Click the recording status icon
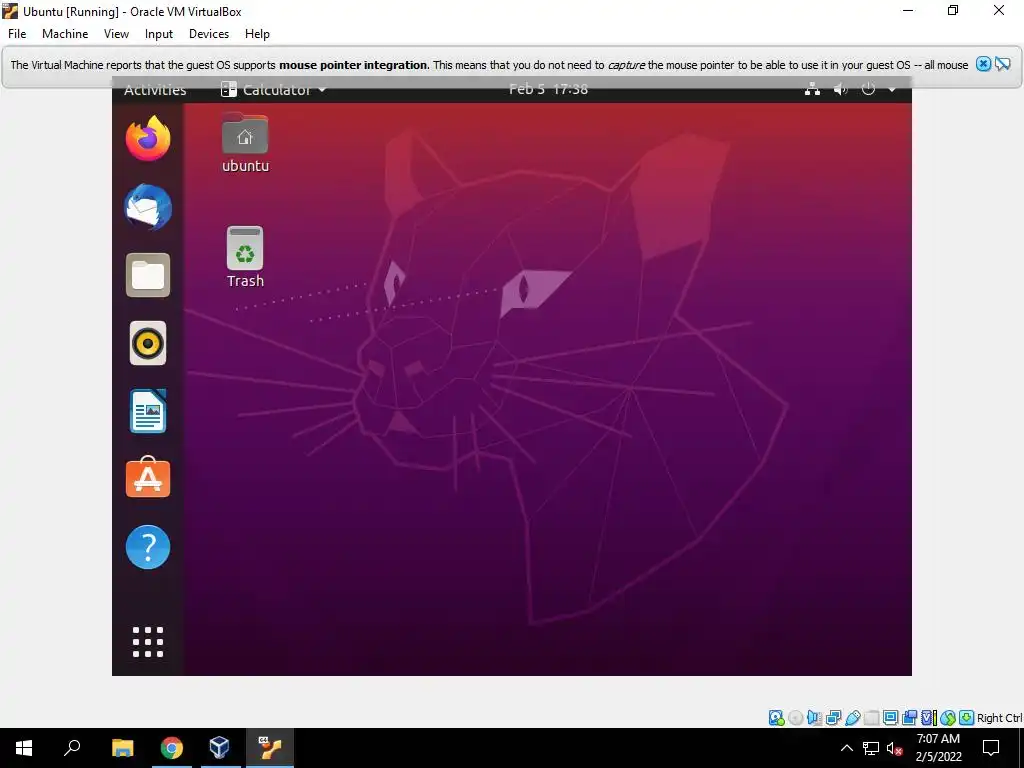The width and height of the screenshot is (1024, 768). tap(909, 718)
